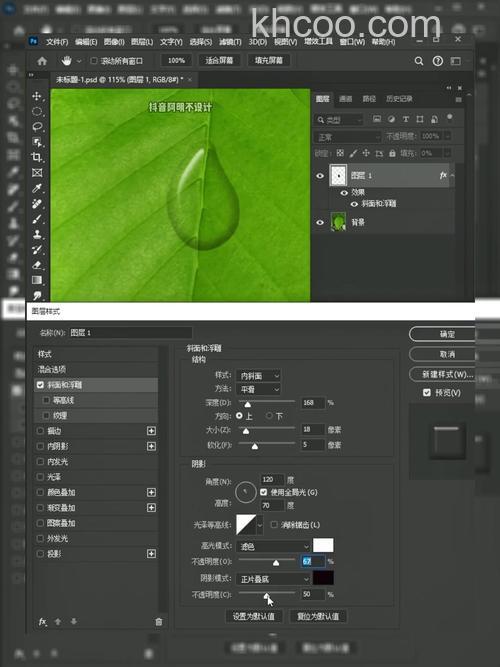Delete effect with trash icon in dialog

159,621
